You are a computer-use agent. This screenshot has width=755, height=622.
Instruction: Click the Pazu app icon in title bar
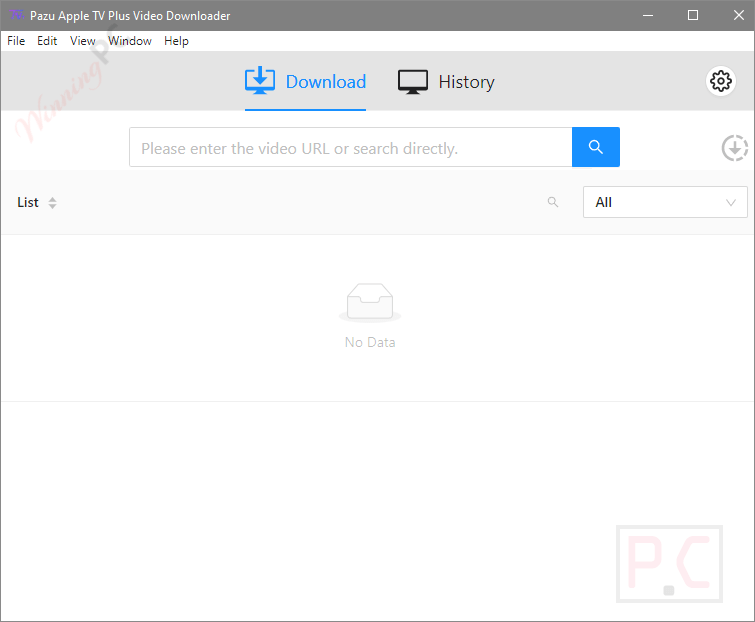point(16,15)
